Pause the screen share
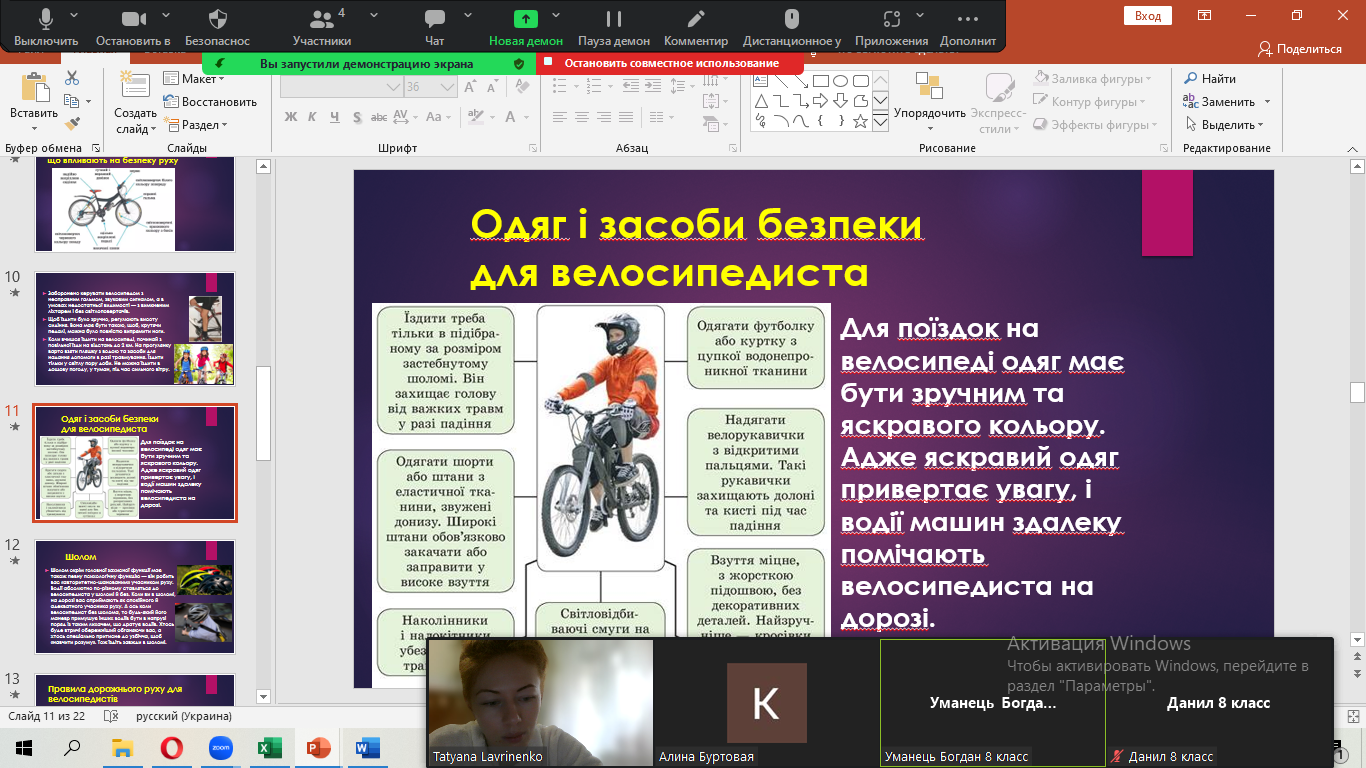The width and height of the screenshot is (1366, 768). tap(614, 20)
